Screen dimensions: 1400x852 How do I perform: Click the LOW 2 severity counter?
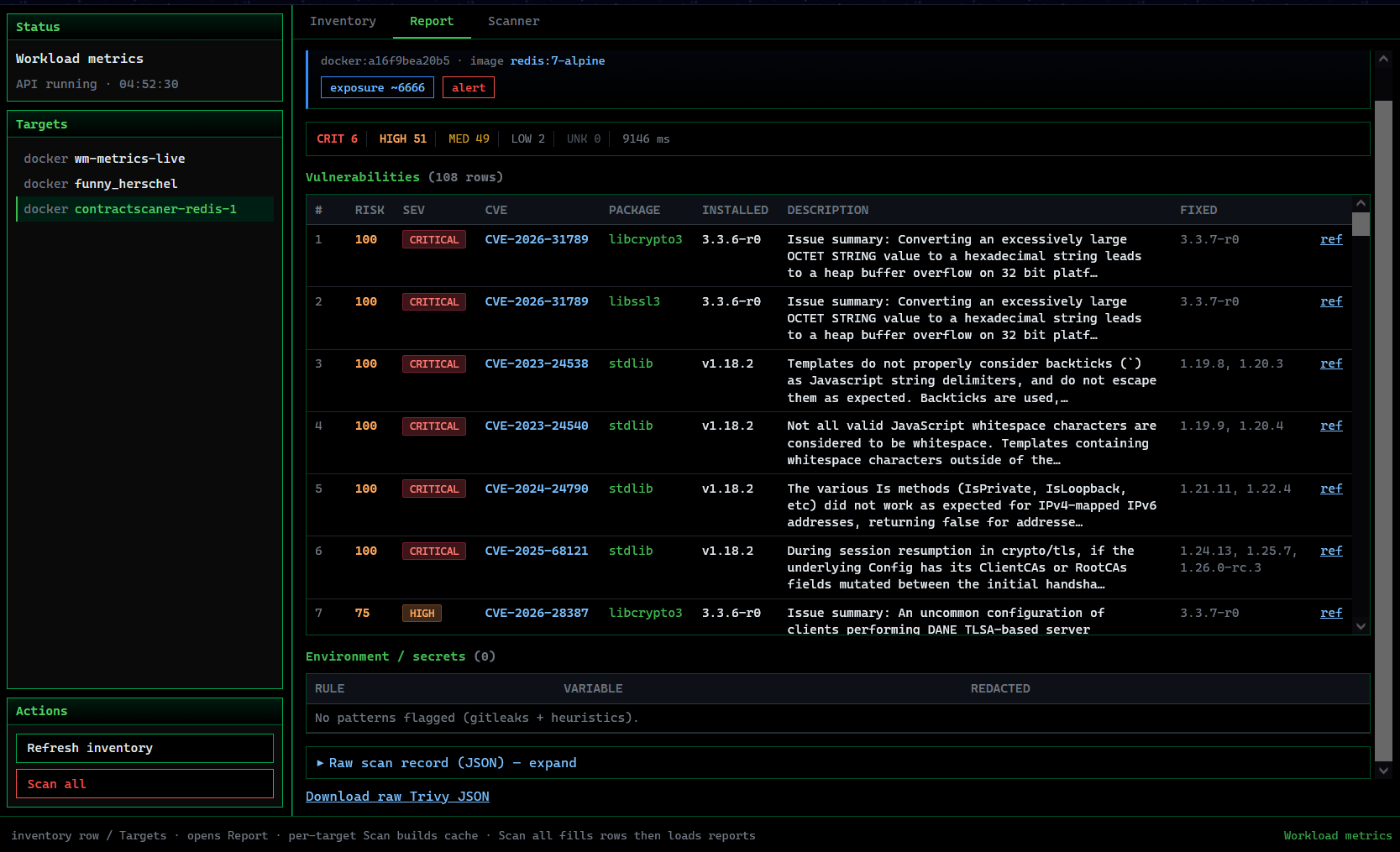[528, 139]
